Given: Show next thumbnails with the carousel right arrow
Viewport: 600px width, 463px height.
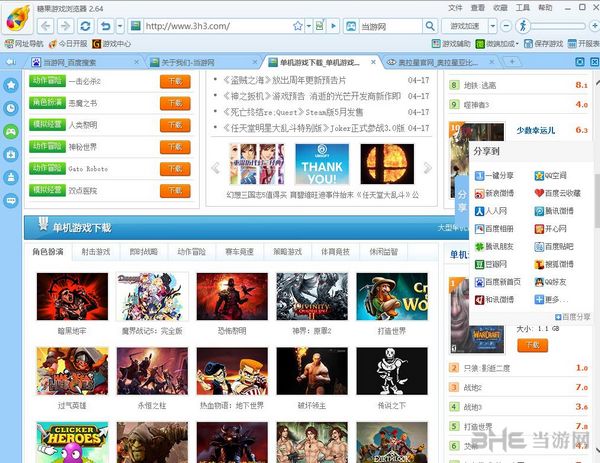Looking at the screenshot, I should [427, 167].
